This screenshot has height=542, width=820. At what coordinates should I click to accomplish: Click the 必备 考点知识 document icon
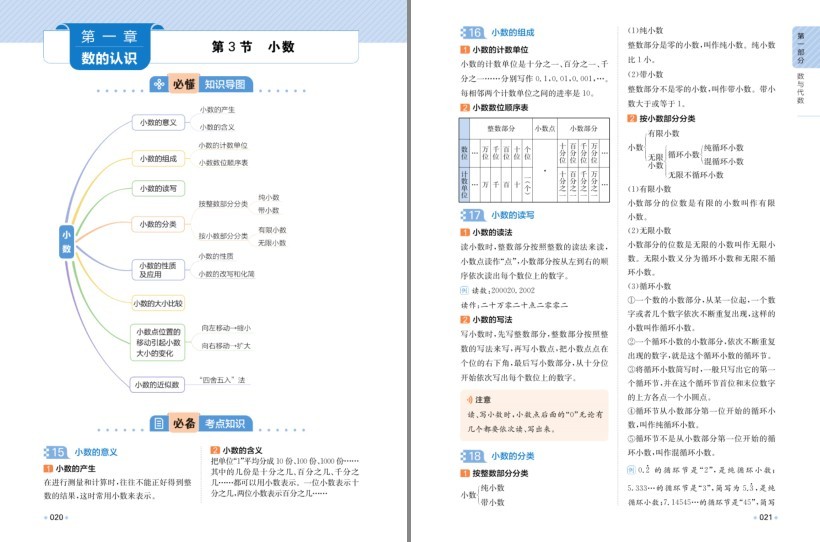[160, 423]
